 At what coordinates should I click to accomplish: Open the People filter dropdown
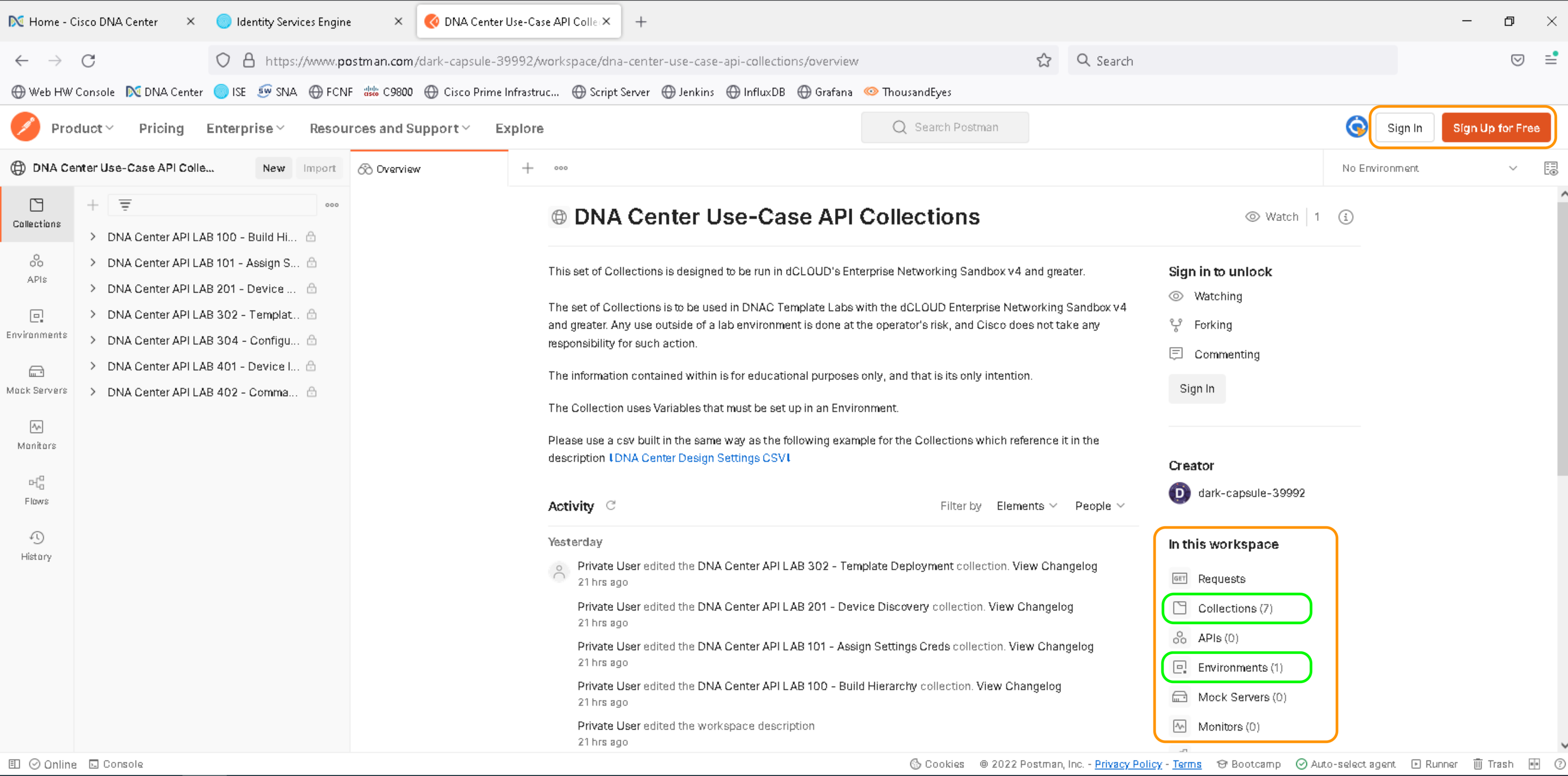point(1098,505)
